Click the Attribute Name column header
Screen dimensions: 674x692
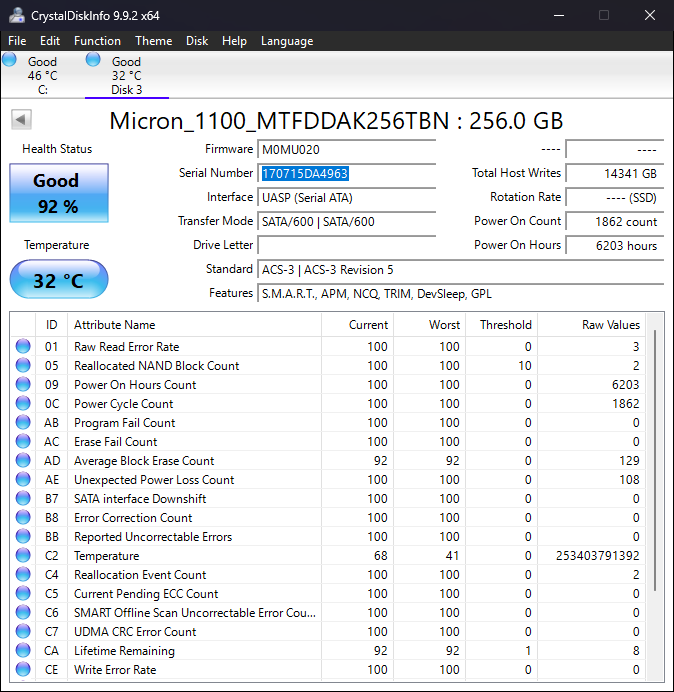[194, 325]
